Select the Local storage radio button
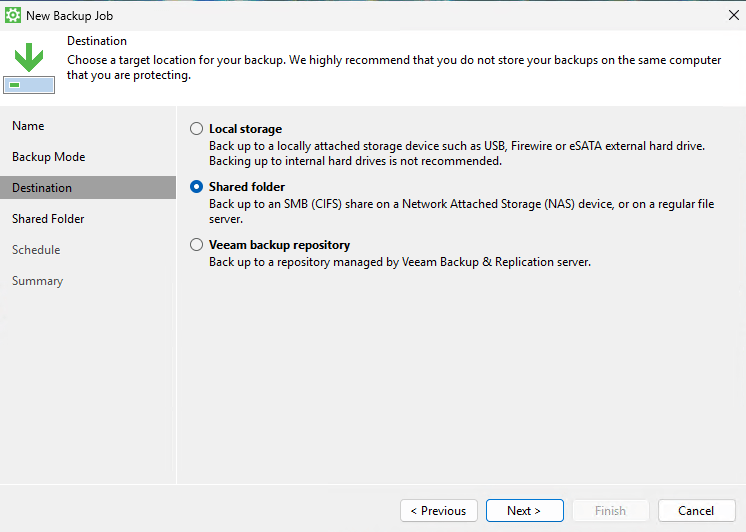The width and height of the screenshot is (746, 532). point(196,129)
